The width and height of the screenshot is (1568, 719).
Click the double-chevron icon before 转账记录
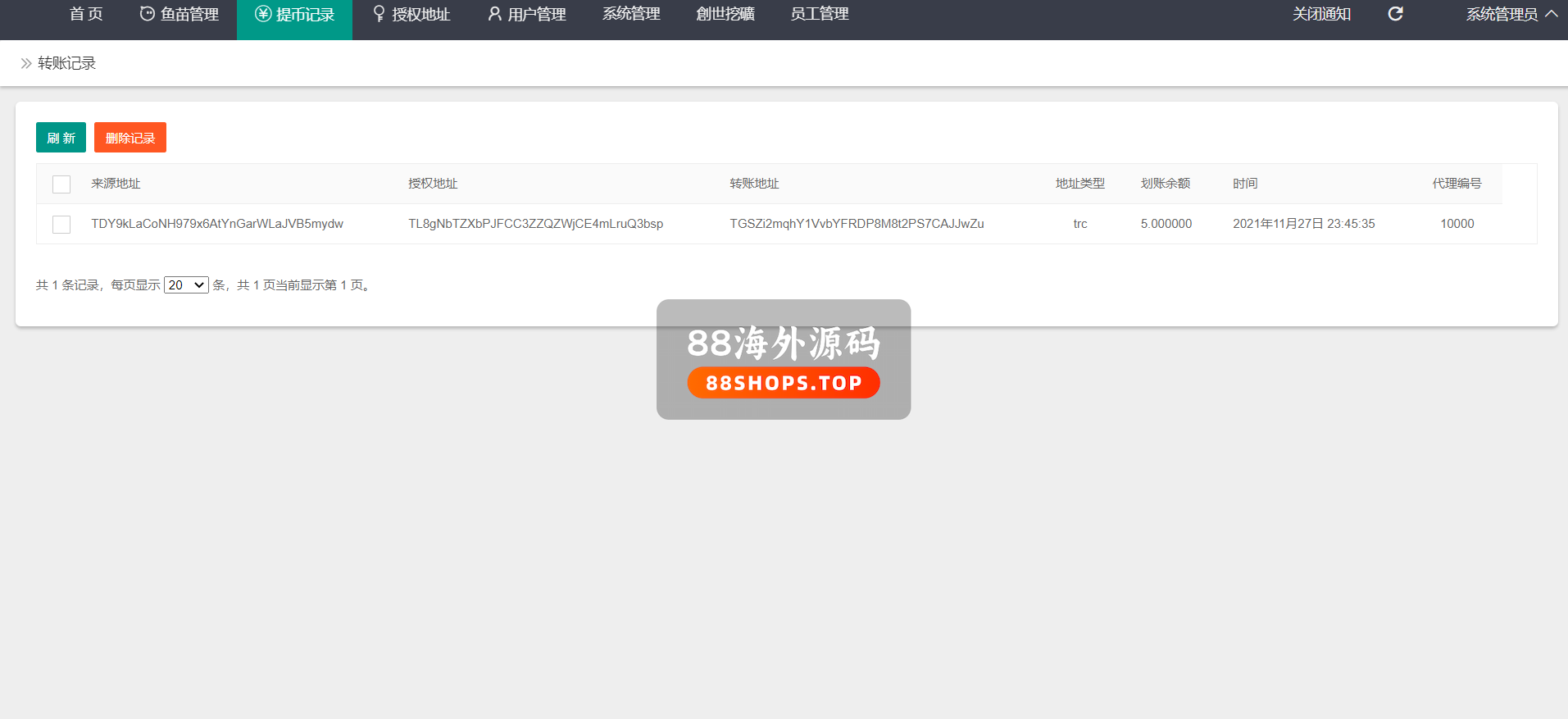pyautogui.click(x=26, y=63)
